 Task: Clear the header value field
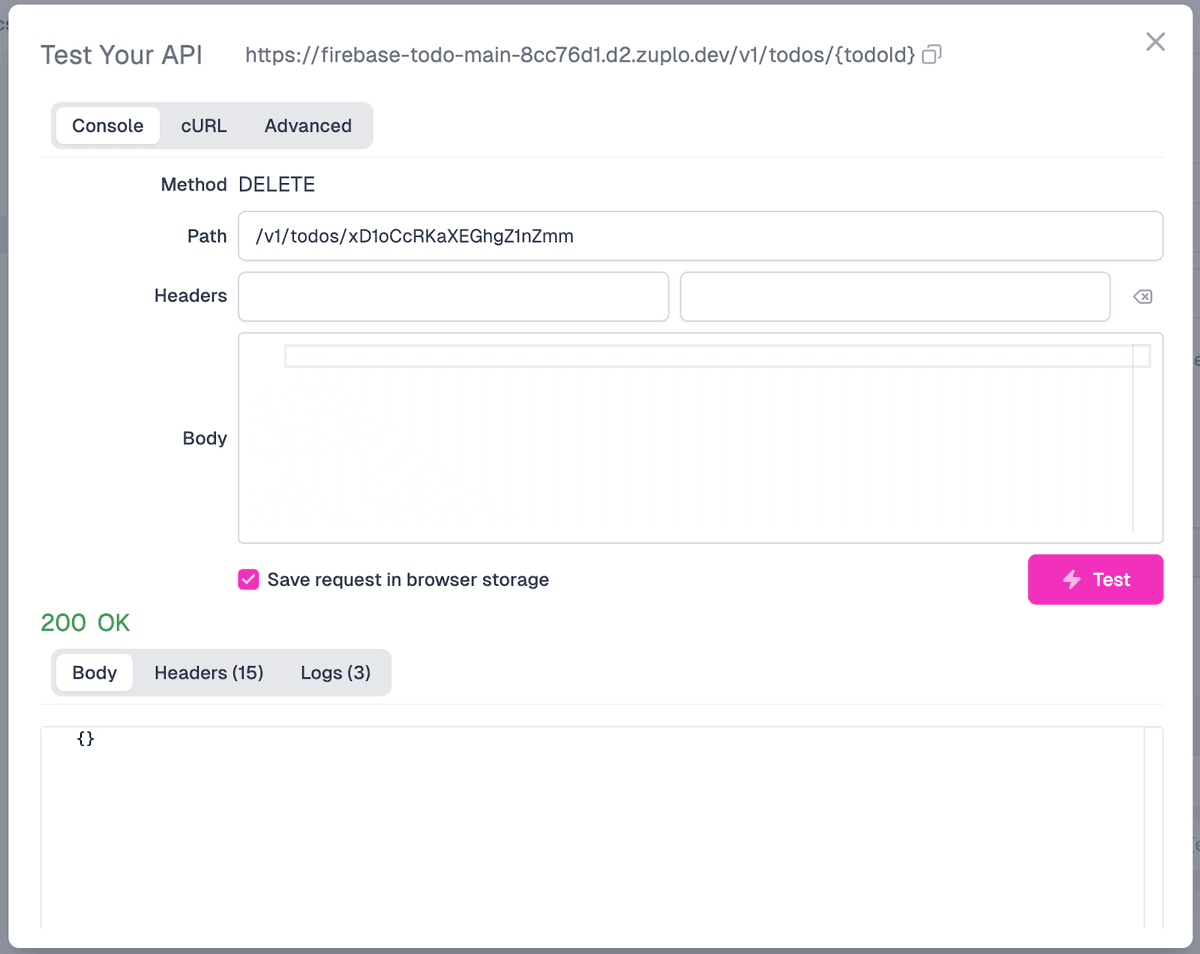(x=1141, y=296)
